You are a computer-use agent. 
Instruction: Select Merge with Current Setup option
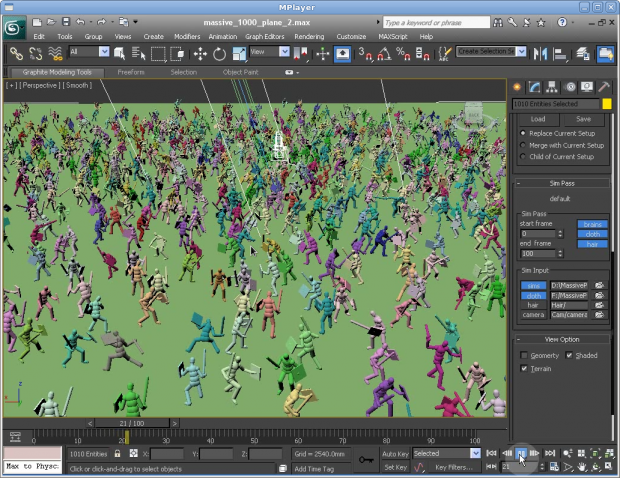coord(523,145)
